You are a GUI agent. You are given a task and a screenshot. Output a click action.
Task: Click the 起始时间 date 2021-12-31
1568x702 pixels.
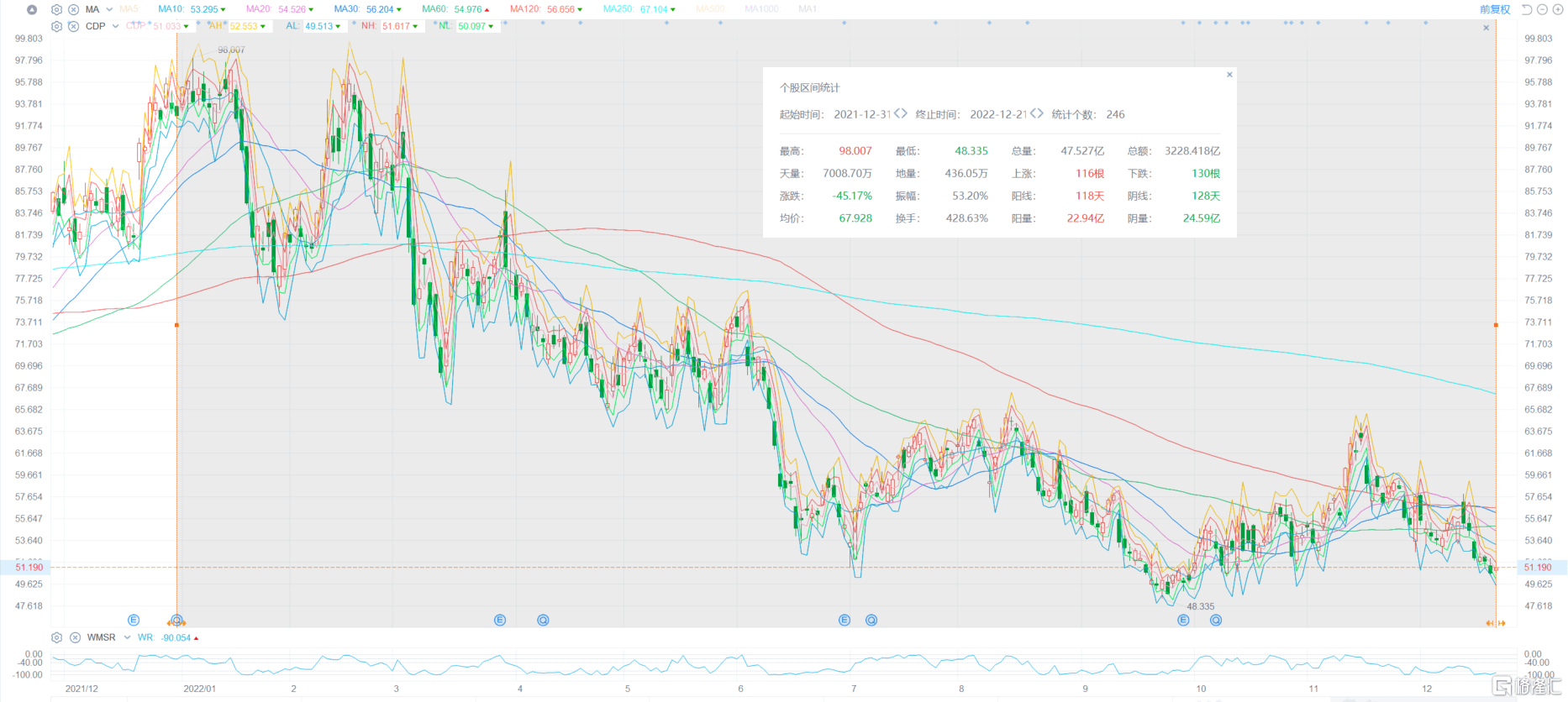click(862, 114)
